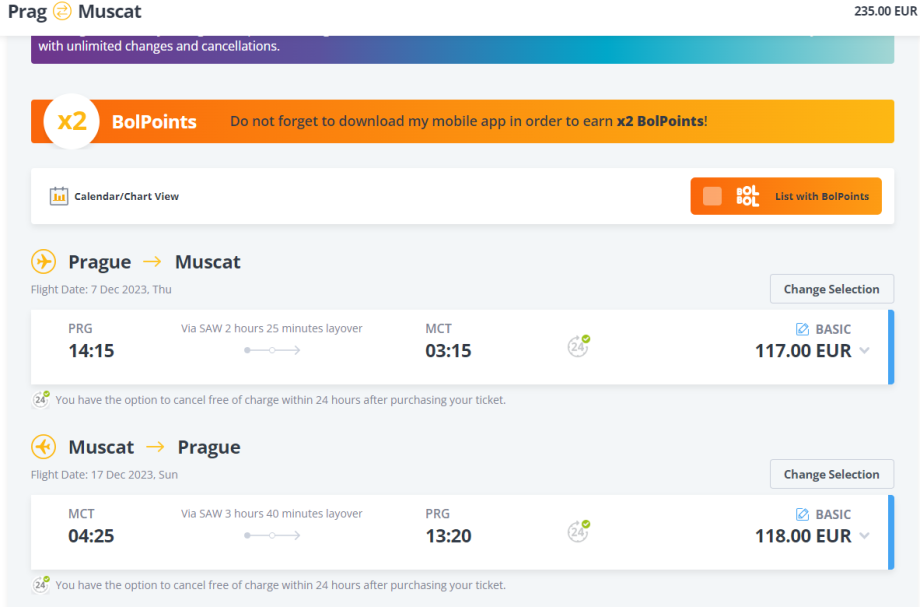Click the edit icon beside BASIC on 118.00 EUR
This screenshot has width=920, height=607.
[x=802, y=514]
